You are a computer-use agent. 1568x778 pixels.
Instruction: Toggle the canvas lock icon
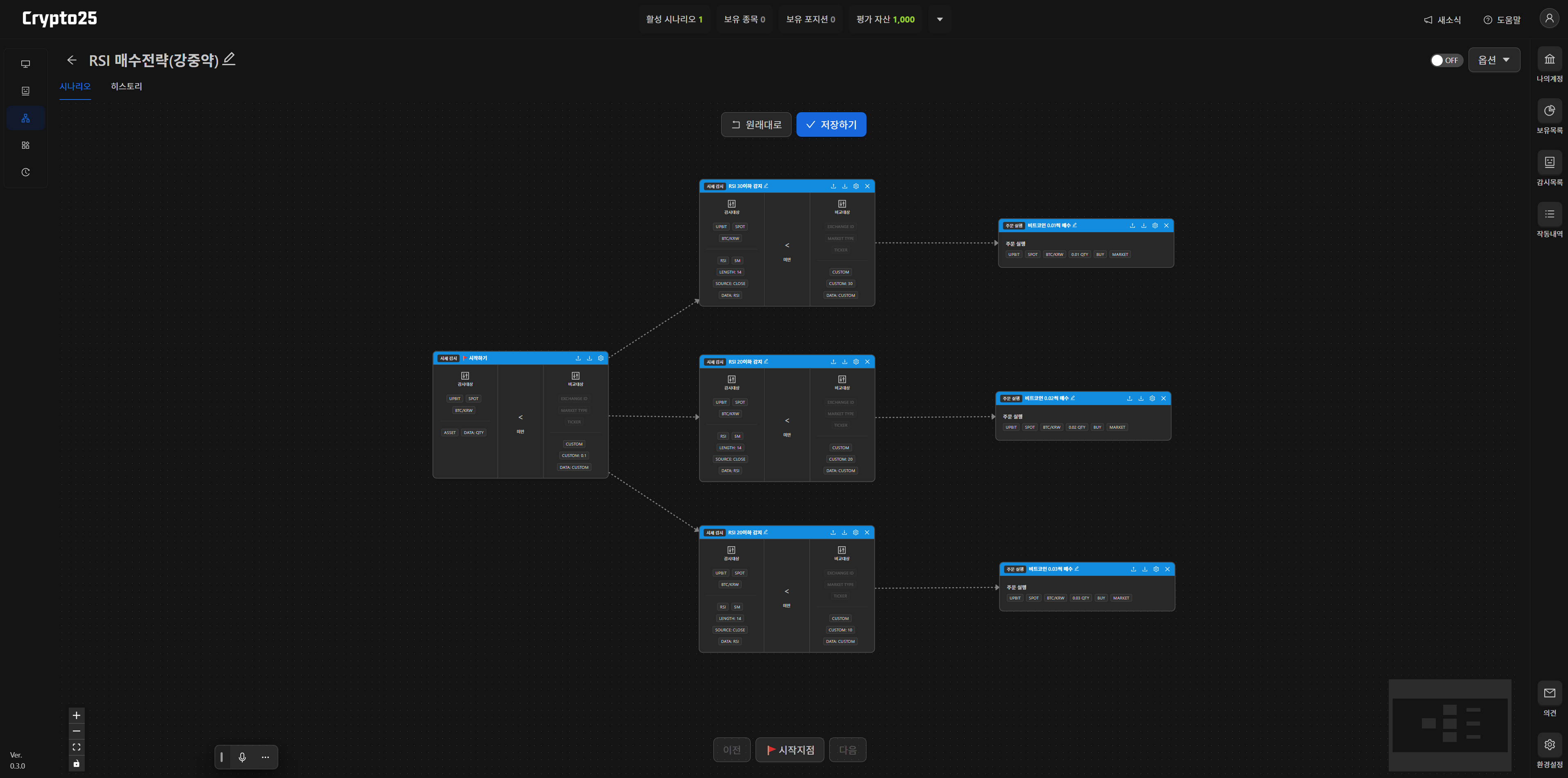click(x=77, y=763)
